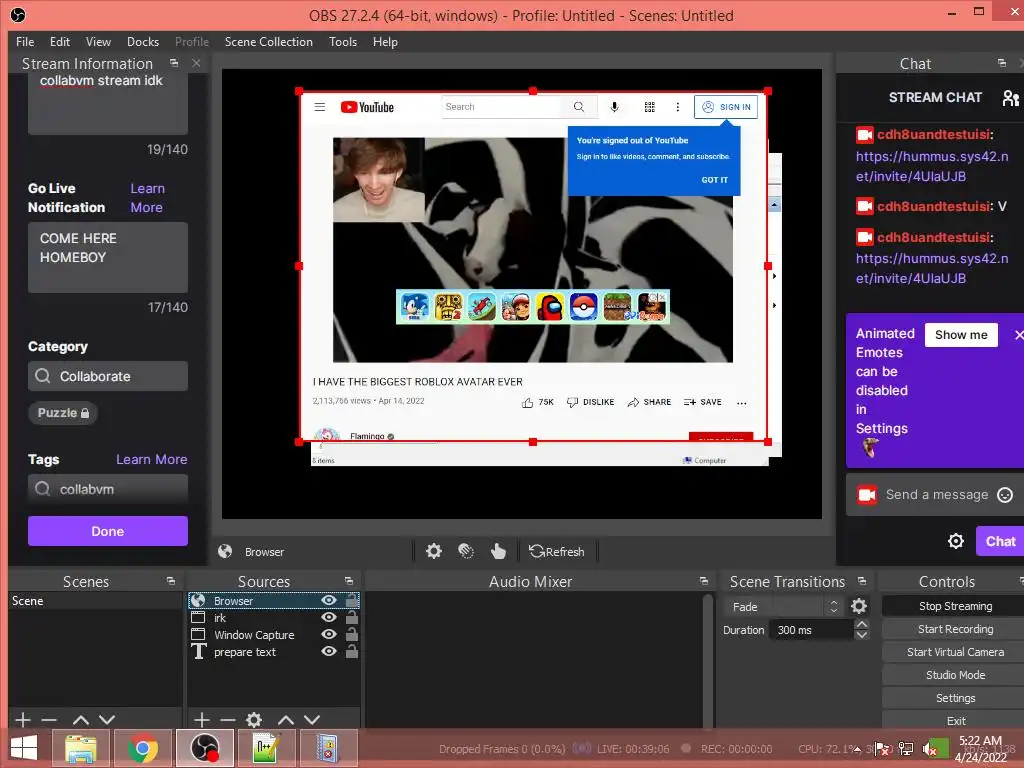1024x768 pixels.
Task: Open Settings from Controls panel
Action: tap(955, 697)
